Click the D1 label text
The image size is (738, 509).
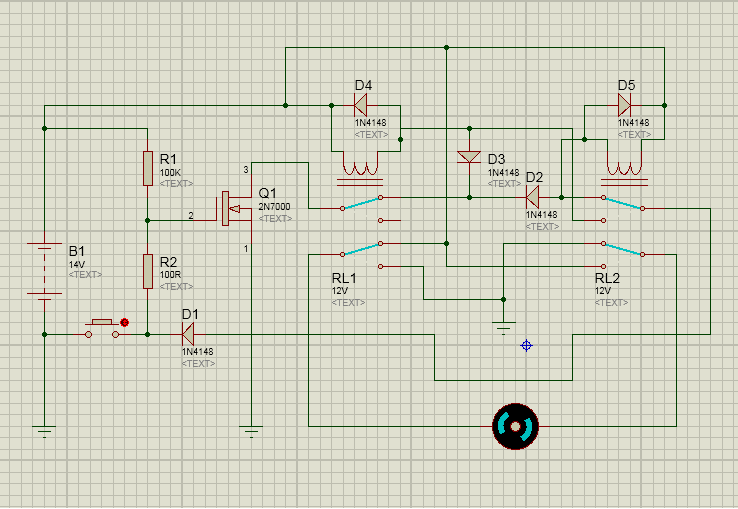[x=190, y=314]
